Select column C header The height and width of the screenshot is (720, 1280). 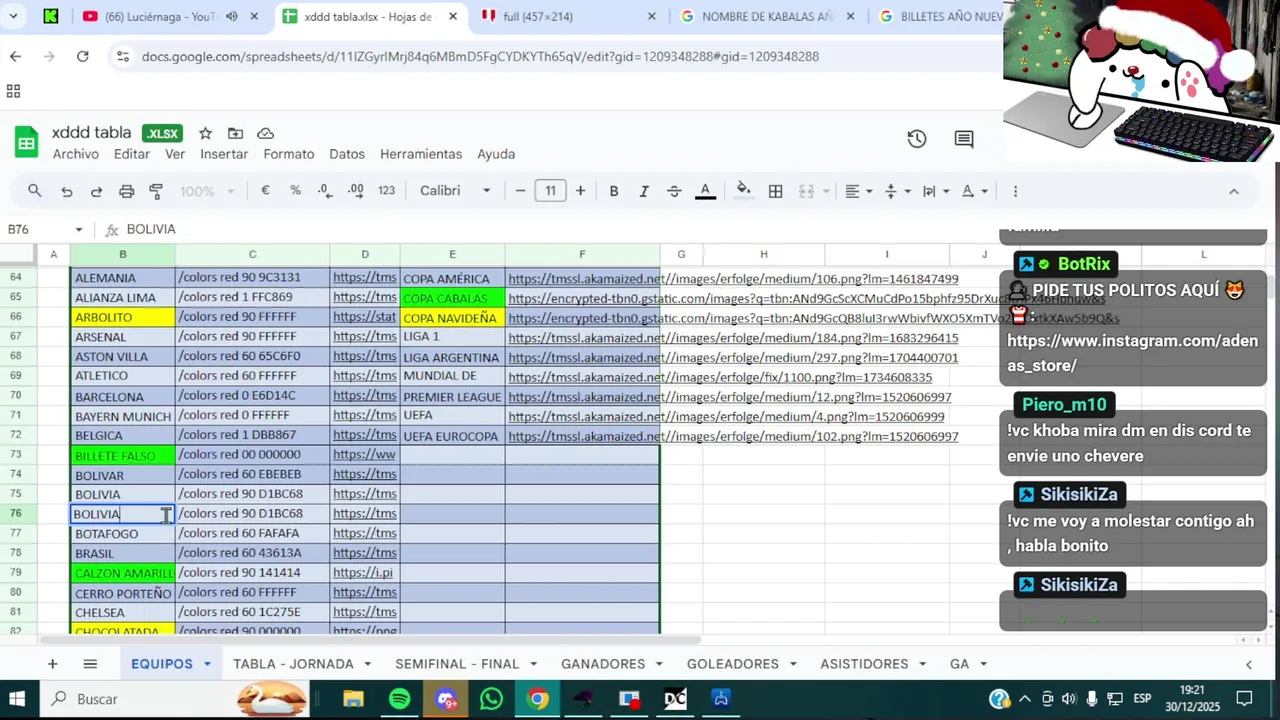(x=252, y=255)
